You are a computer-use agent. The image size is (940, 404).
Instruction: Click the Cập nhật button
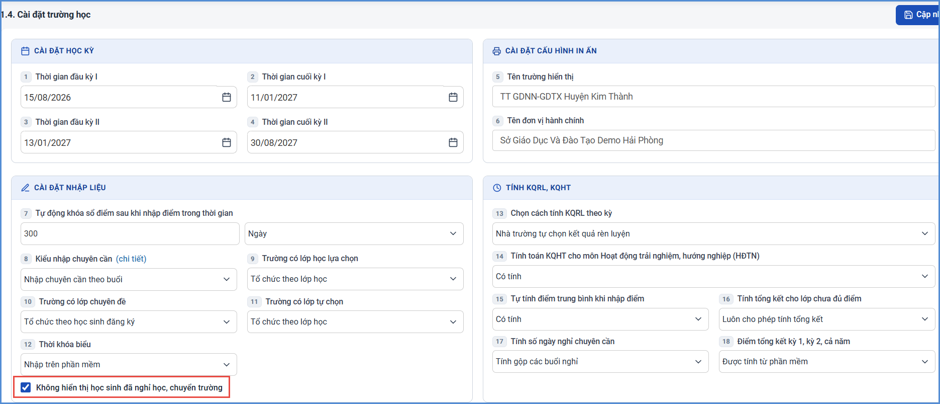[x=918, y=14]
